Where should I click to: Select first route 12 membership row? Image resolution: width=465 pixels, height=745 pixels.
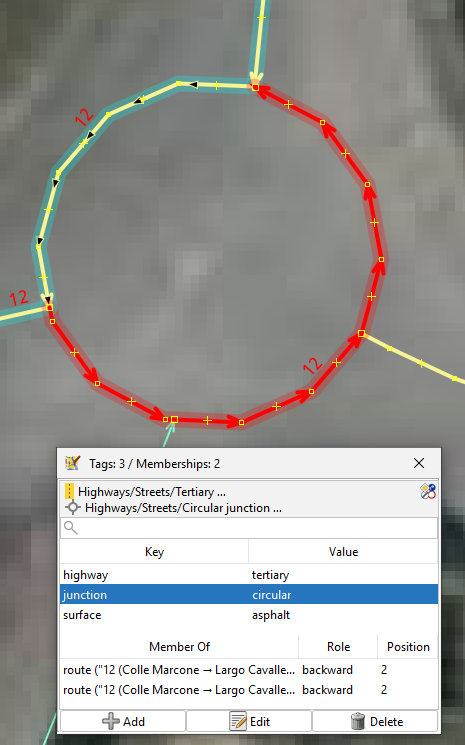click(x=249, y=670)
